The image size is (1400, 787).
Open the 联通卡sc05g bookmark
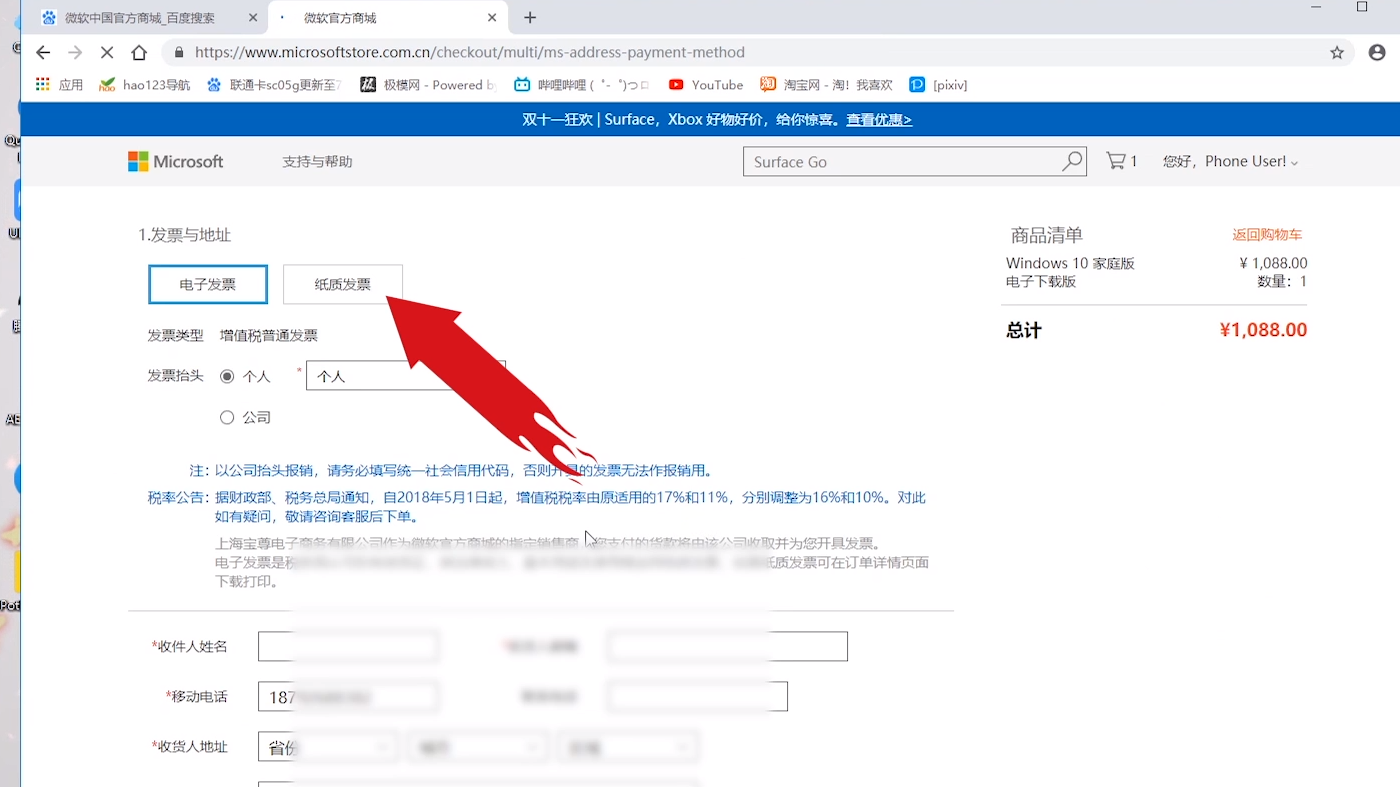point(274,85)
